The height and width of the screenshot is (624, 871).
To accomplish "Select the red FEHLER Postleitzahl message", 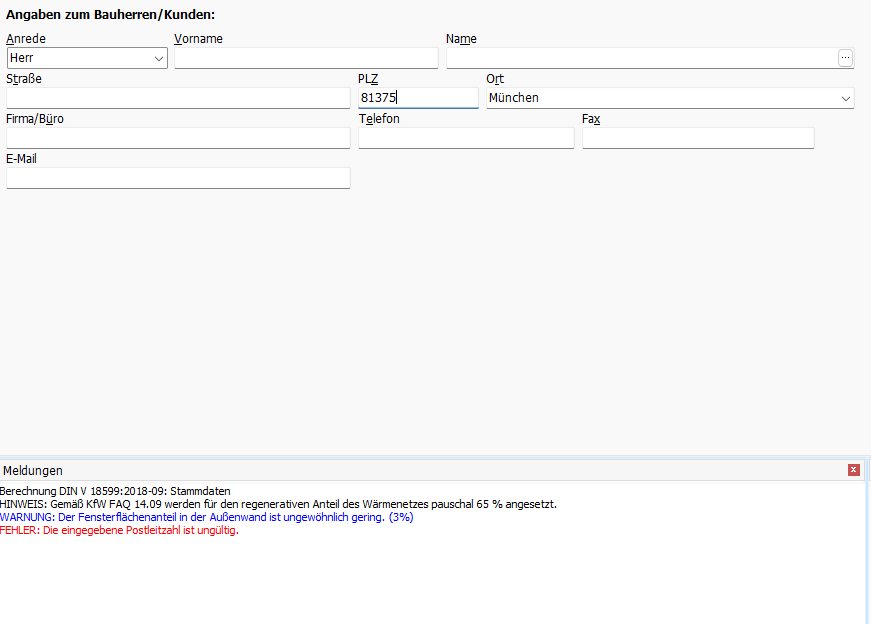I will click(120, 530).
